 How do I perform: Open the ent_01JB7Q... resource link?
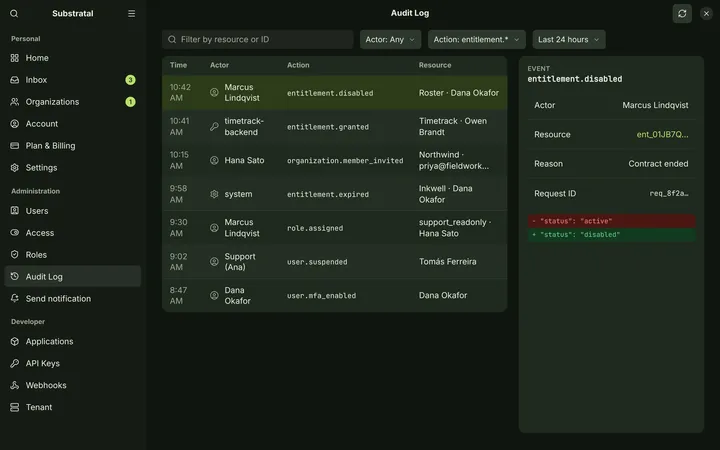coord(662,135)
